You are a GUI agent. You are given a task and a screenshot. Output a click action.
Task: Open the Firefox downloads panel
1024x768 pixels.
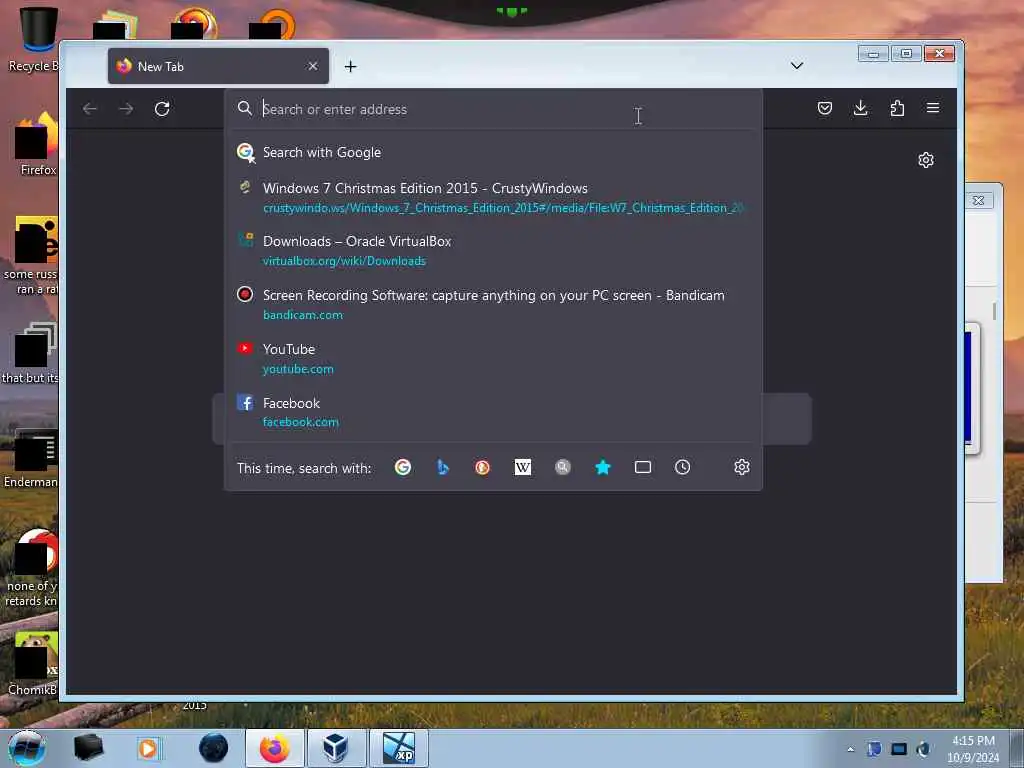pyautogui.click(x=861, y=108)
